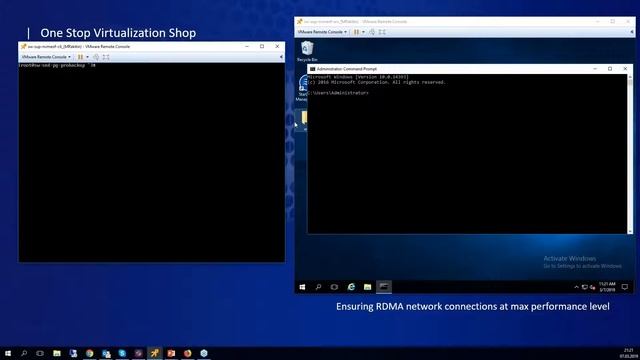Viewport: 640px width, 360px height.
Task: Show hidden tray icons in guest taskbar
Action: (576, 287)
